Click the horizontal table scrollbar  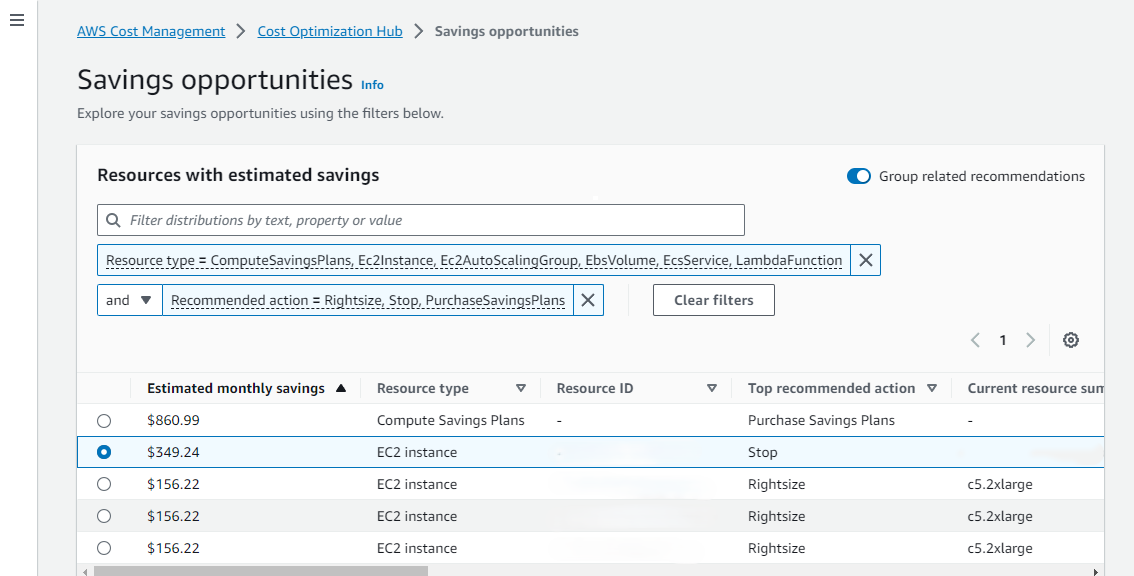[261, 572]
